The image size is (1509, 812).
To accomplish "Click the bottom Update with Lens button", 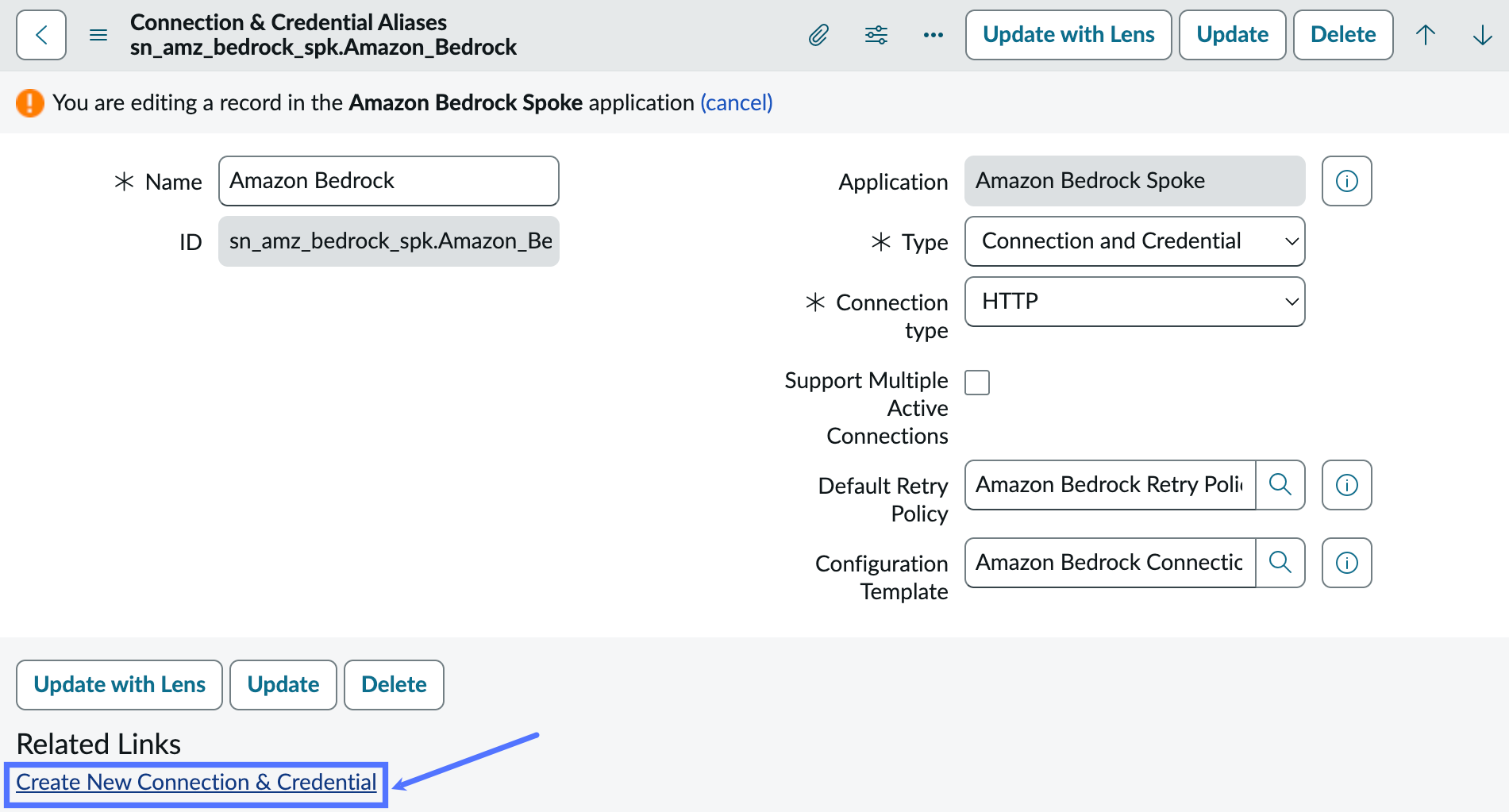I will [x=119, y=685].
